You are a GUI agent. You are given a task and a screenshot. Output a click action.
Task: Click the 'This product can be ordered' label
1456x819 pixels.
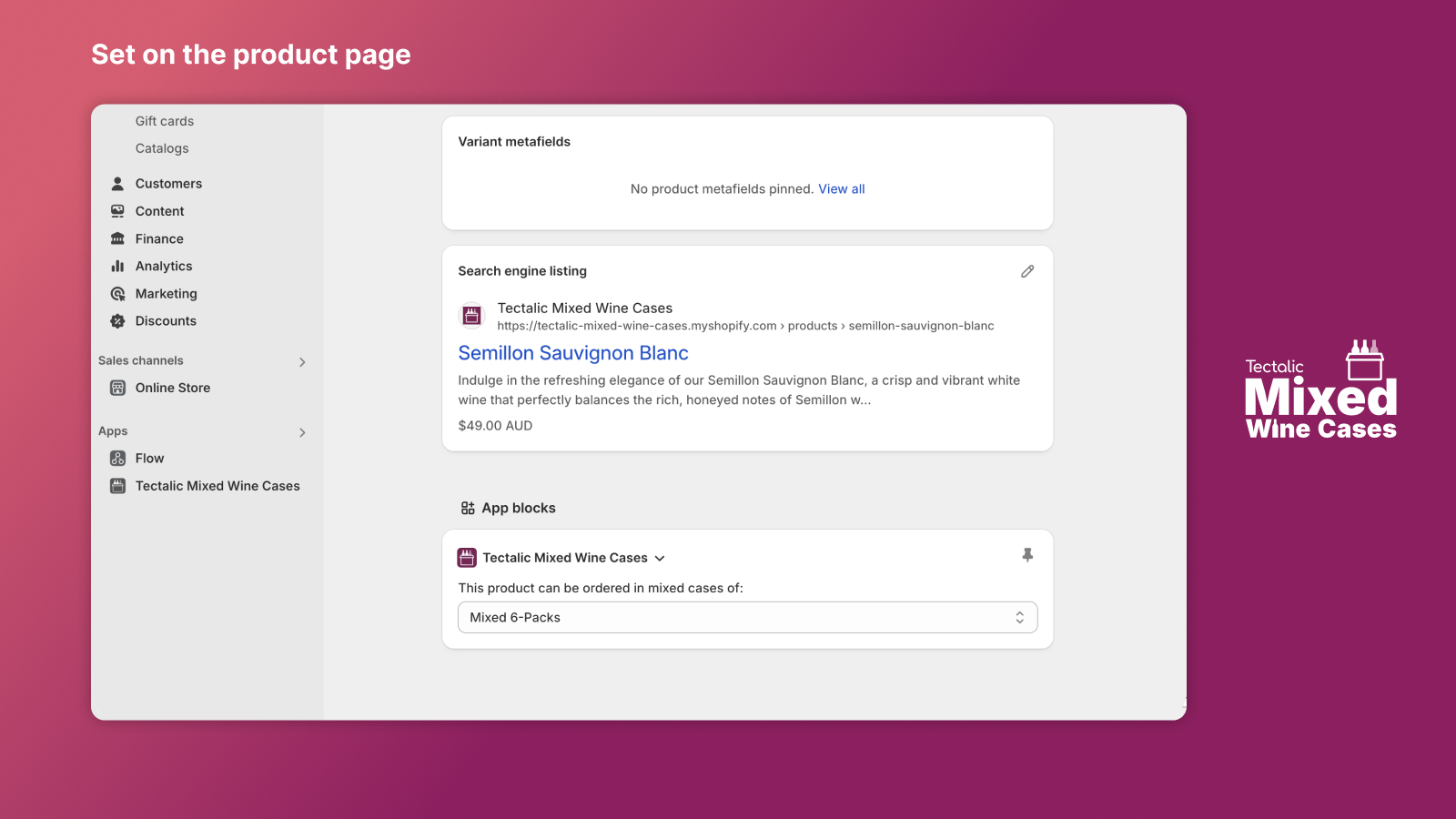[x=601, y=588]
